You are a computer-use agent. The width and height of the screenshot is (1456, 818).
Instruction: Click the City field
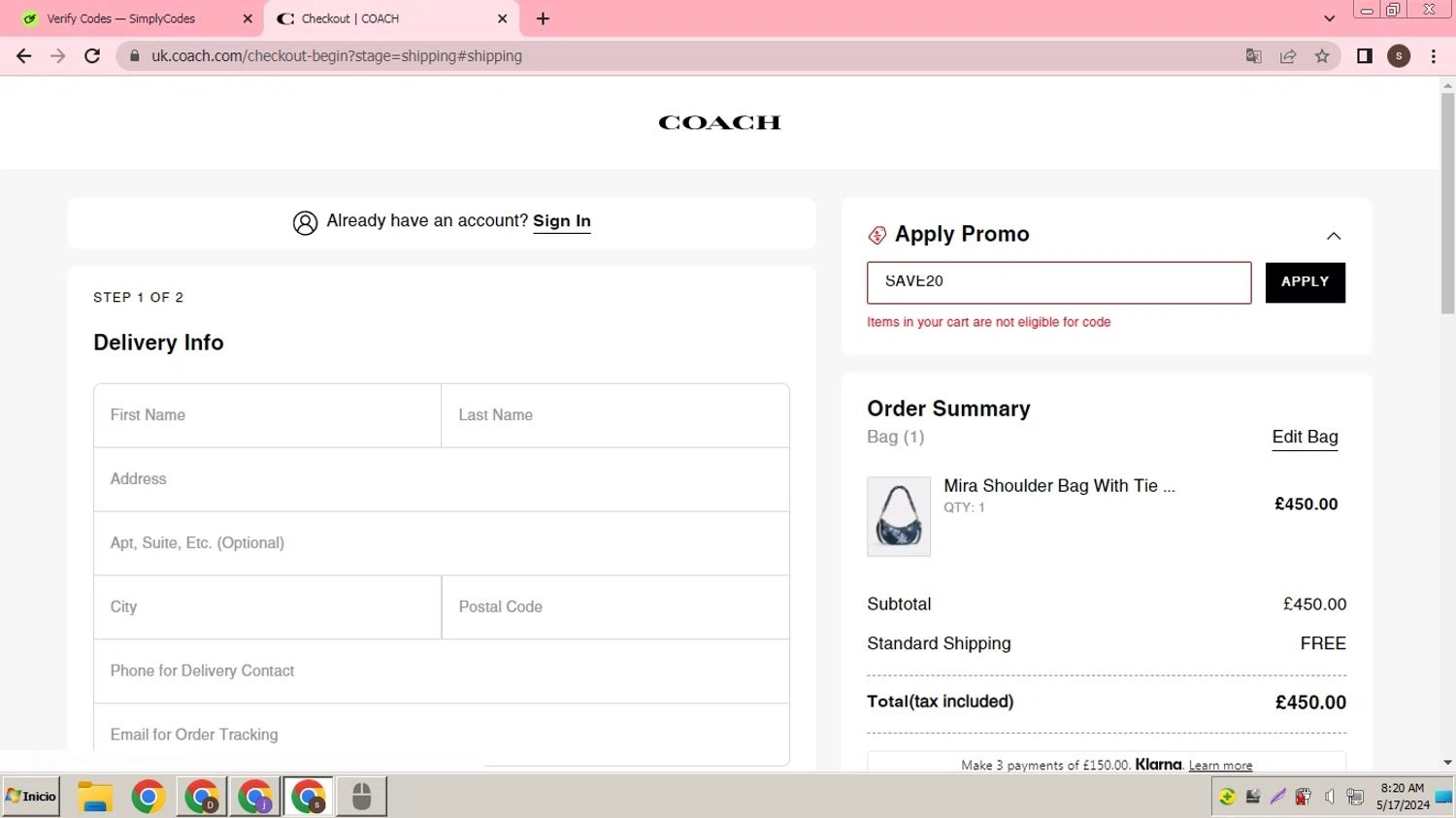click(267, 607)
